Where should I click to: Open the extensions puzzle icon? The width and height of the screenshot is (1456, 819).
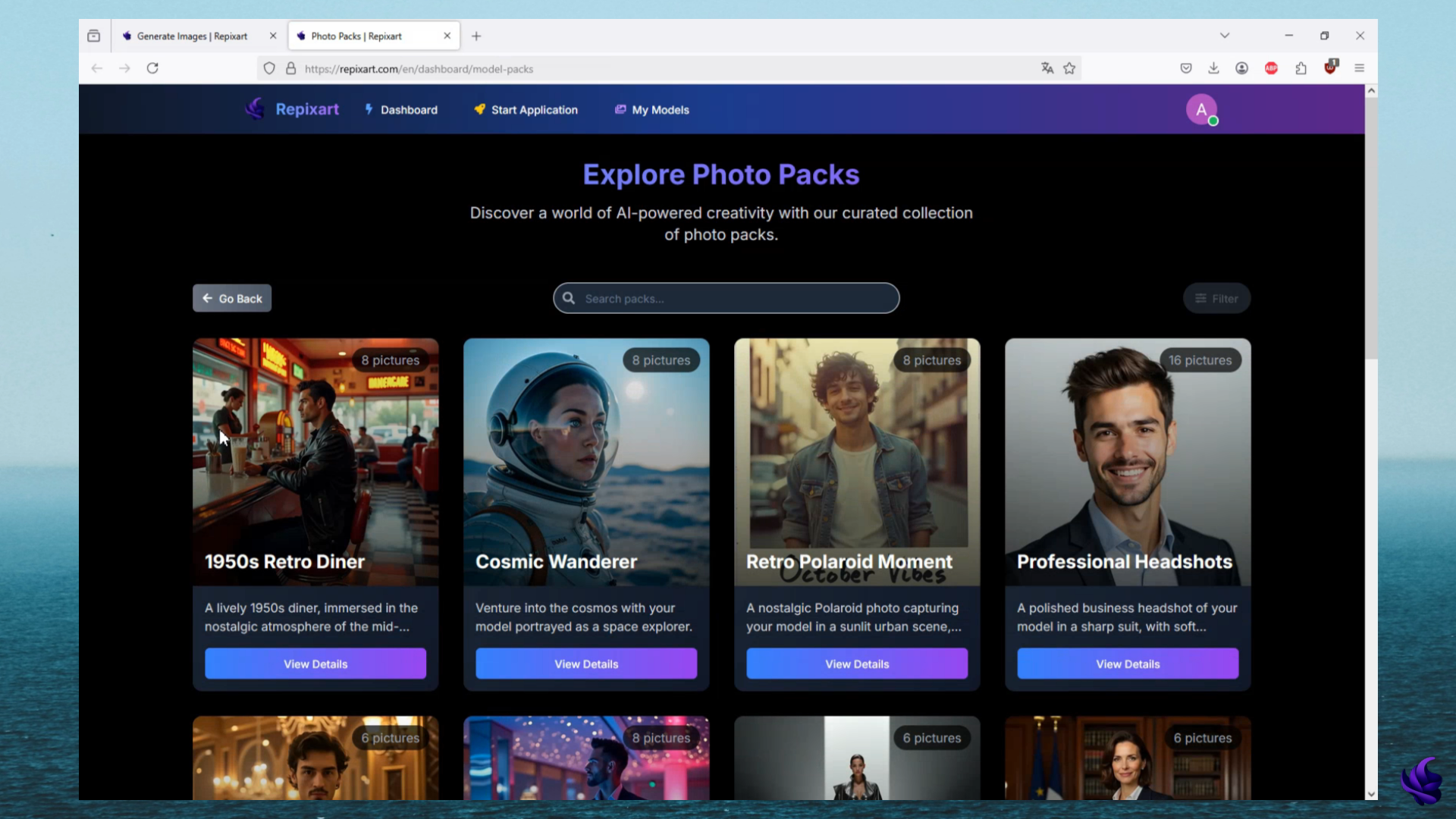pyautogui.click(x=1301, y=68)
